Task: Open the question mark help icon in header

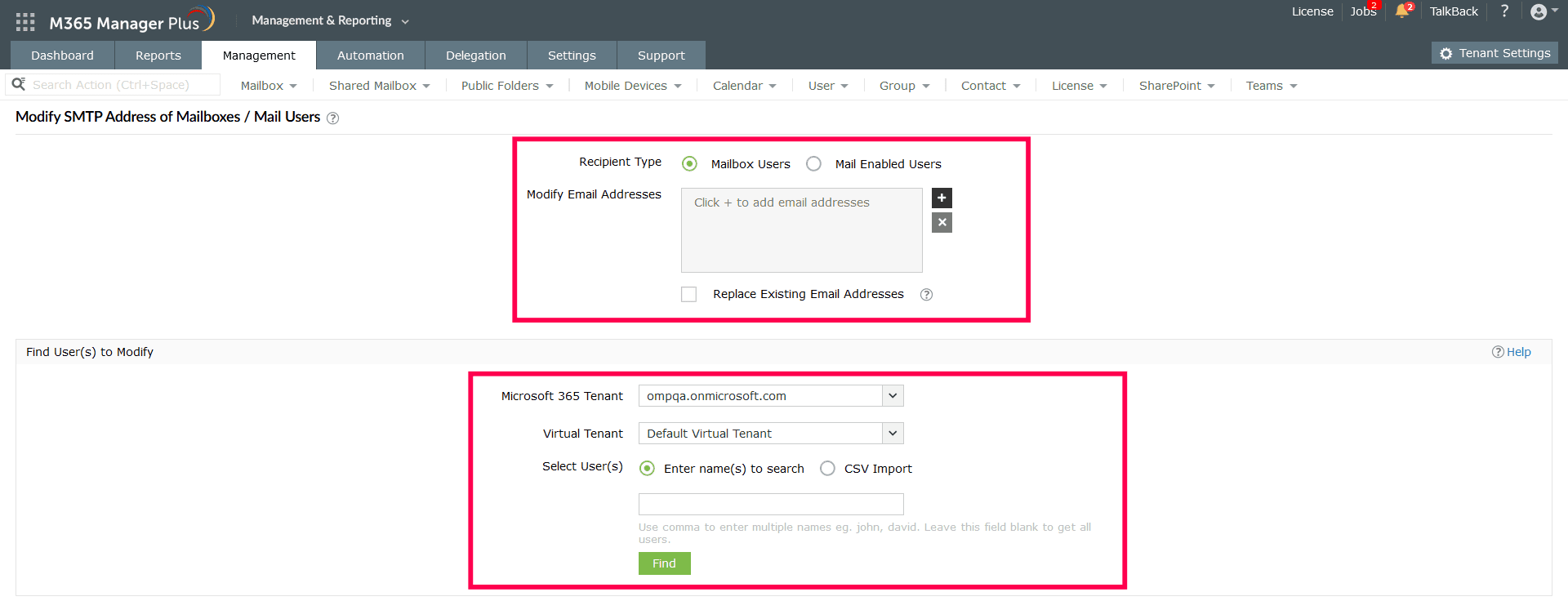Action: point(1504,11)
